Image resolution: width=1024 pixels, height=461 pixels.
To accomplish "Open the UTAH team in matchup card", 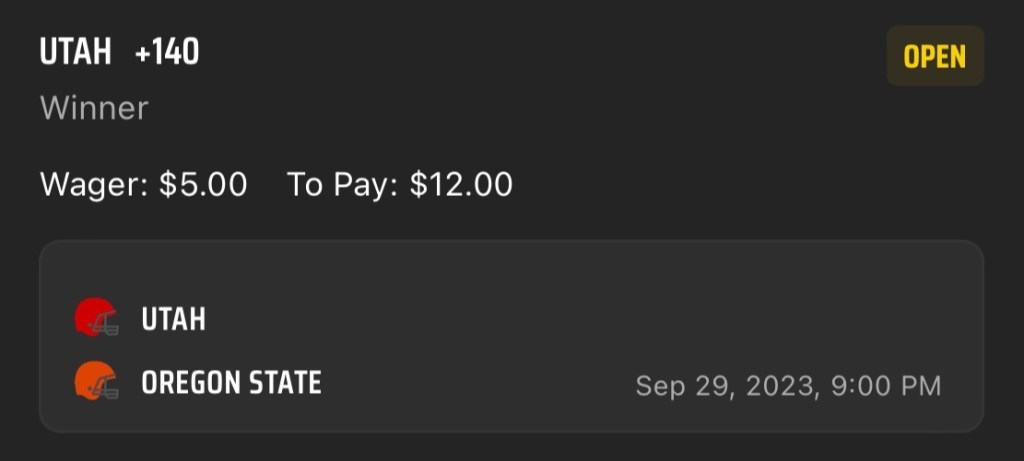I will [173, 320].
